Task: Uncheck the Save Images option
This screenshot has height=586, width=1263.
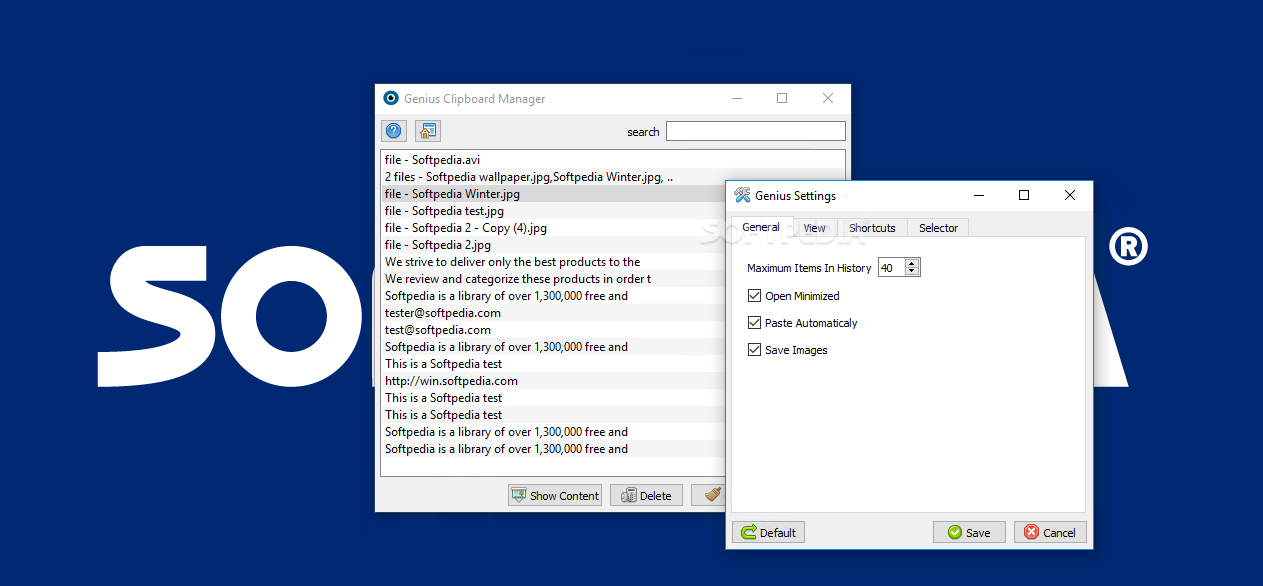Action: [x=754, y=350]
